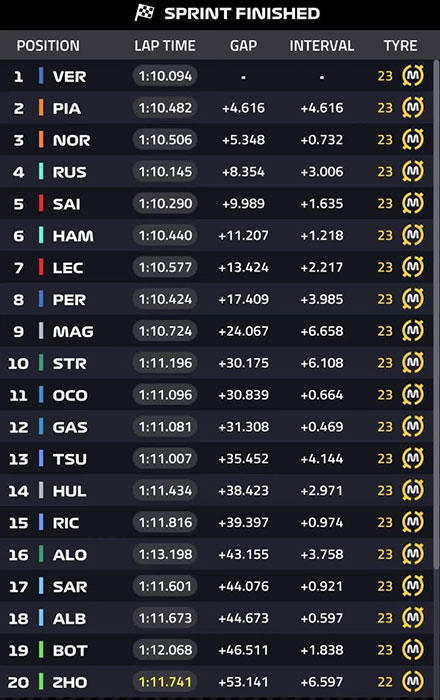Screen dimensions: 440x700
Task: Select the INTERVAL column header
Action: (322, 46)
